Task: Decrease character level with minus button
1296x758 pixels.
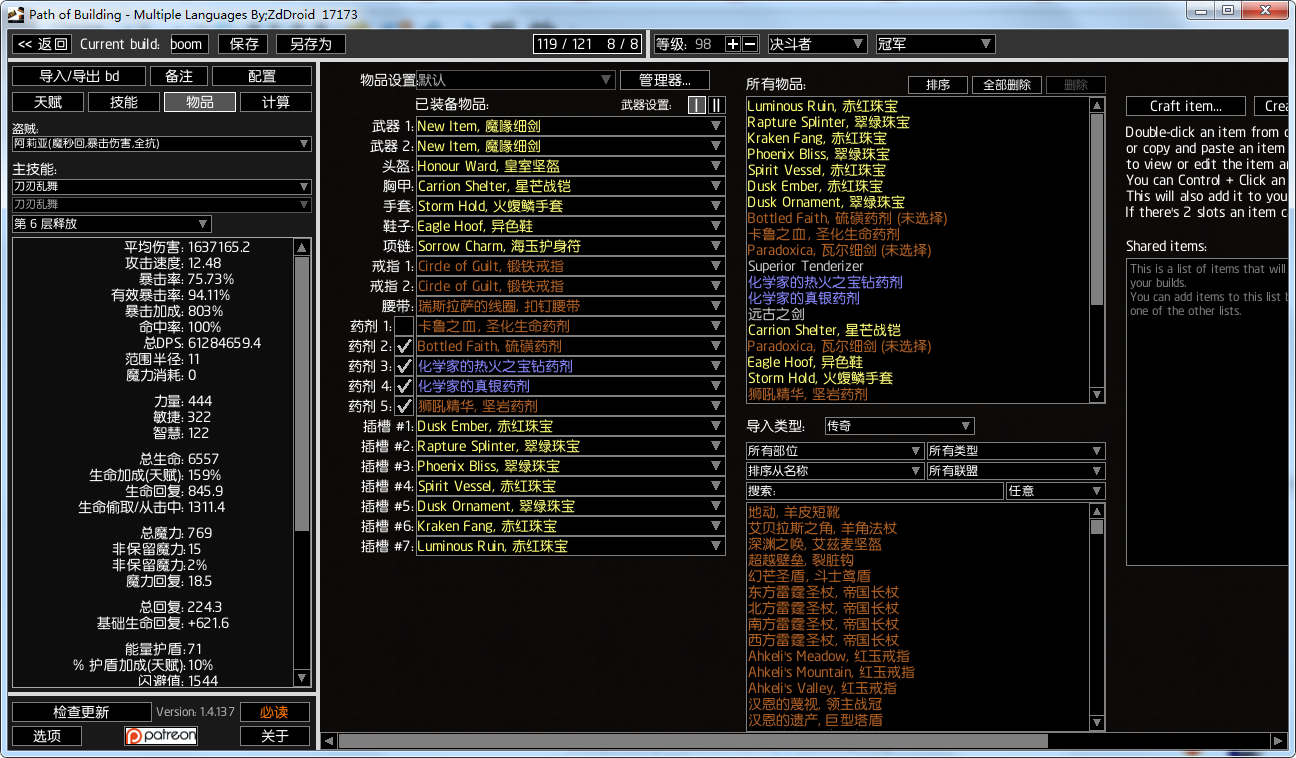Action: pos(750,44)
